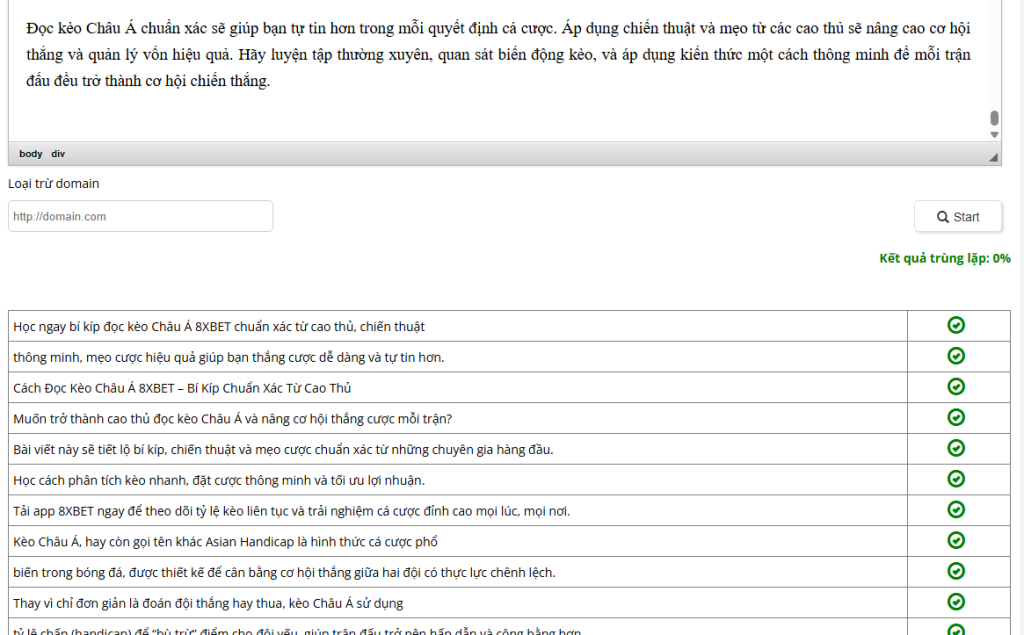Select "div" in the editor breadcrumb path
Screen dimensions: 1024x635
pos(58,153)
